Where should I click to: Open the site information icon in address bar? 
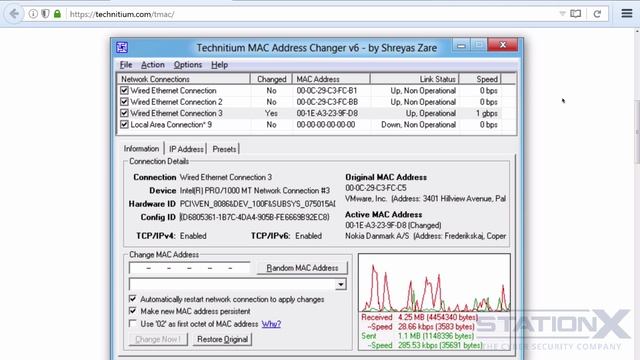(33, 14)
